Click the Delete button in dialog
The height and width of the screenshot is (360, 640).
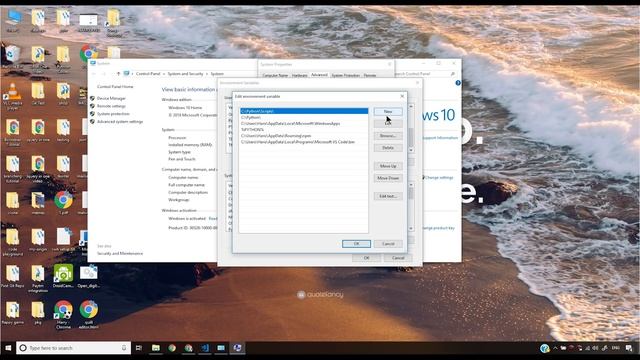pyautogui.click(x=388, y=148)
